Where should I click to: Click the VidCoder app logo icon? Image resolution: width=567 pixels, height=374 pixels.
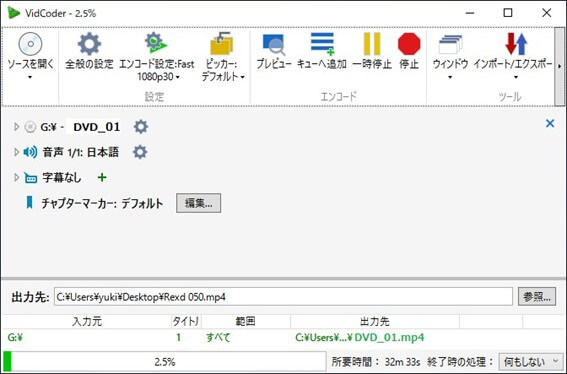pos(14,13)
